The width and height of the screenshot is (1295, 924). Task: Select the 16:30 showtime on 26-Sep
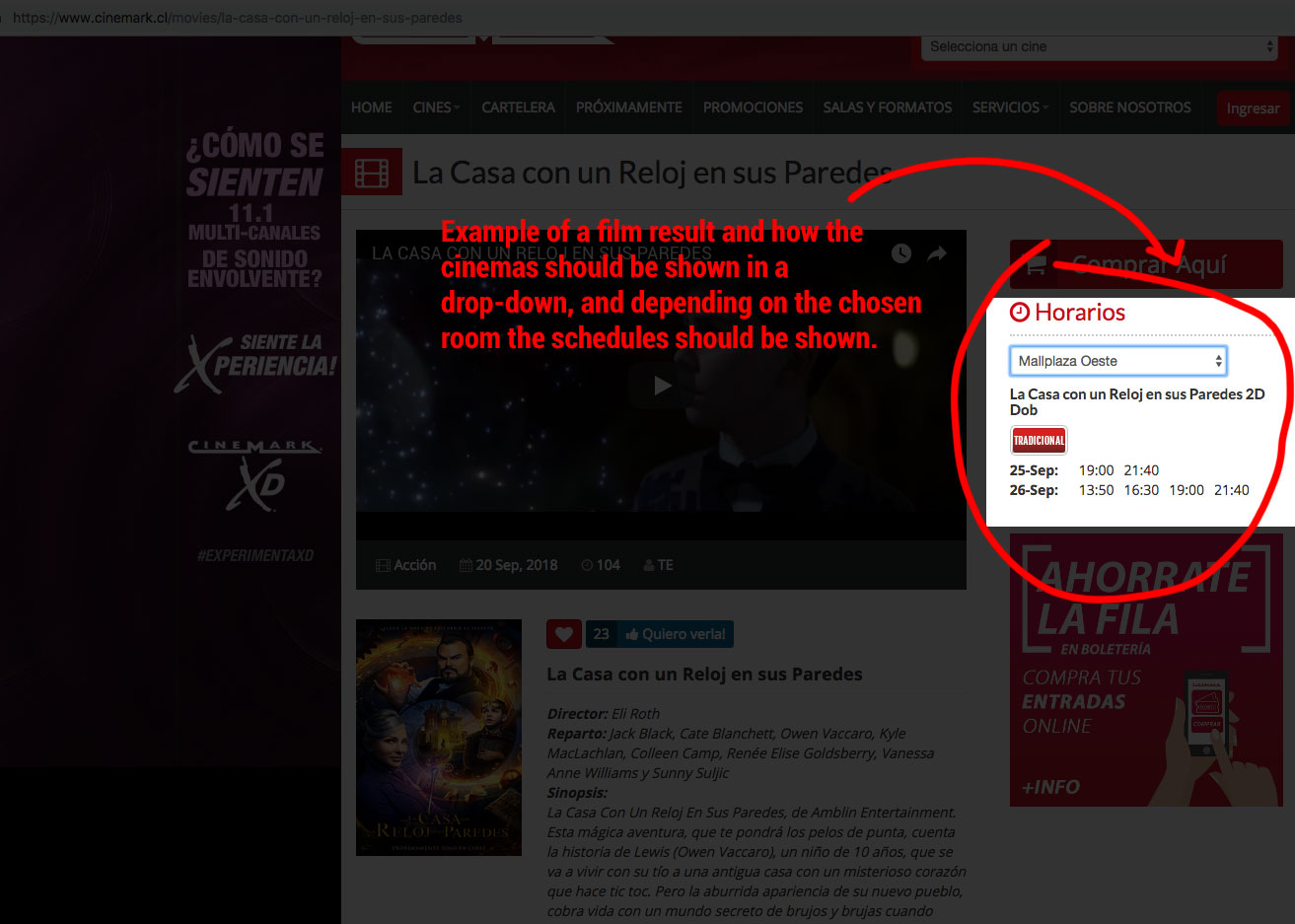pos(1141,490)
